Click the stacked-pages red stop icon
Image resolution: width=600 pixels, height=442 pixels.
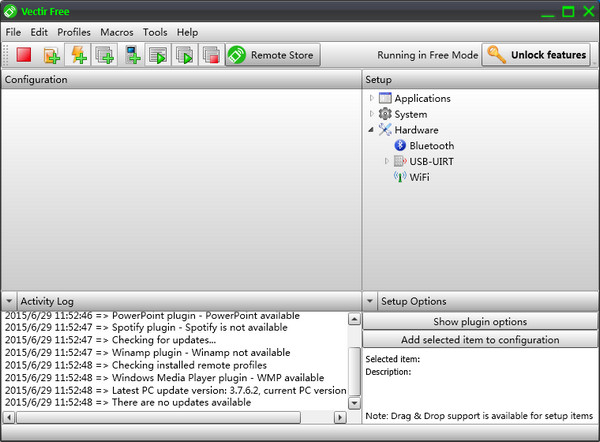pos(211,55)
